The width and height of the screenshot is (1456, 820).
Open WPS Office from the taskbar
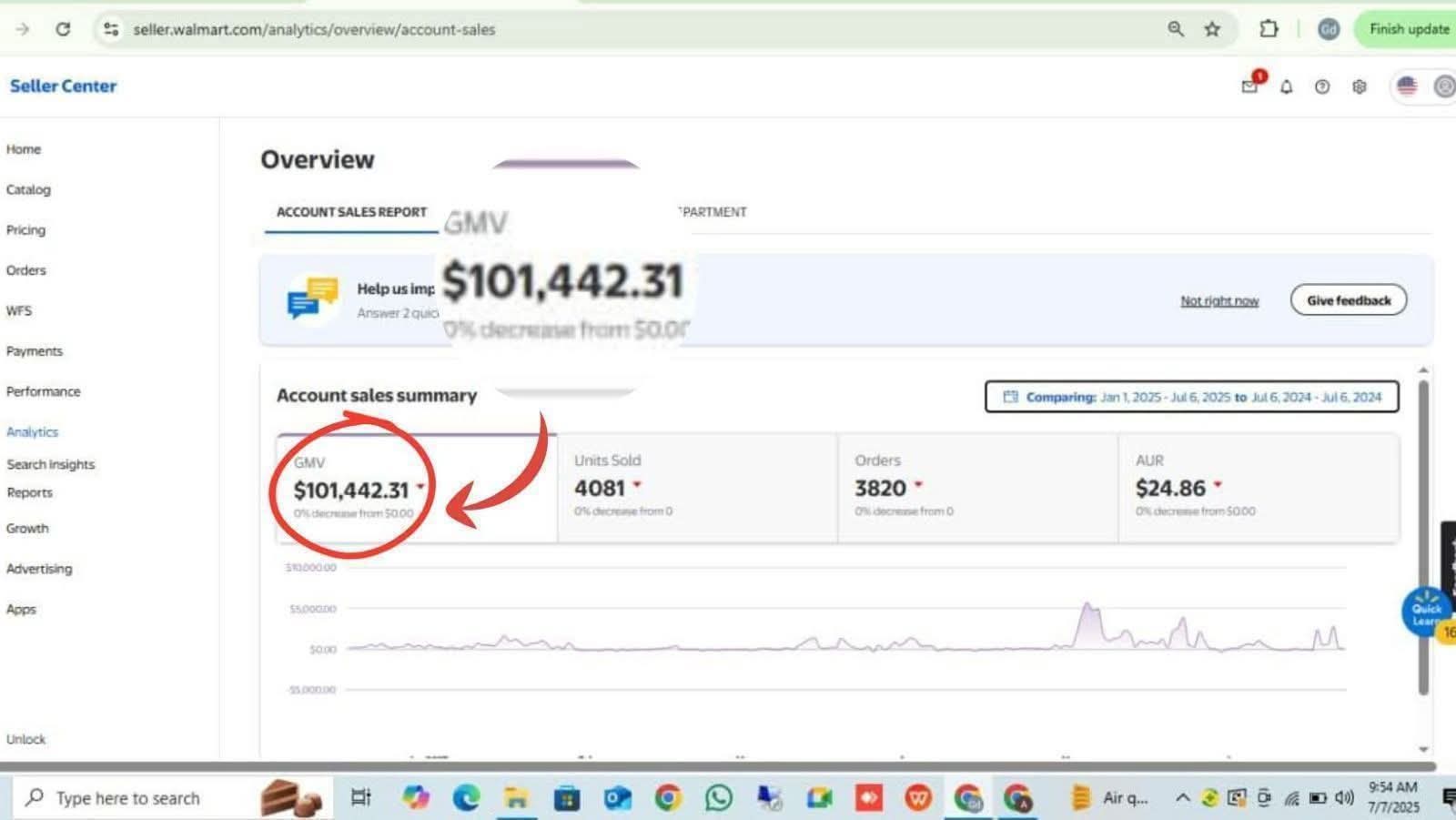[918, 798]
